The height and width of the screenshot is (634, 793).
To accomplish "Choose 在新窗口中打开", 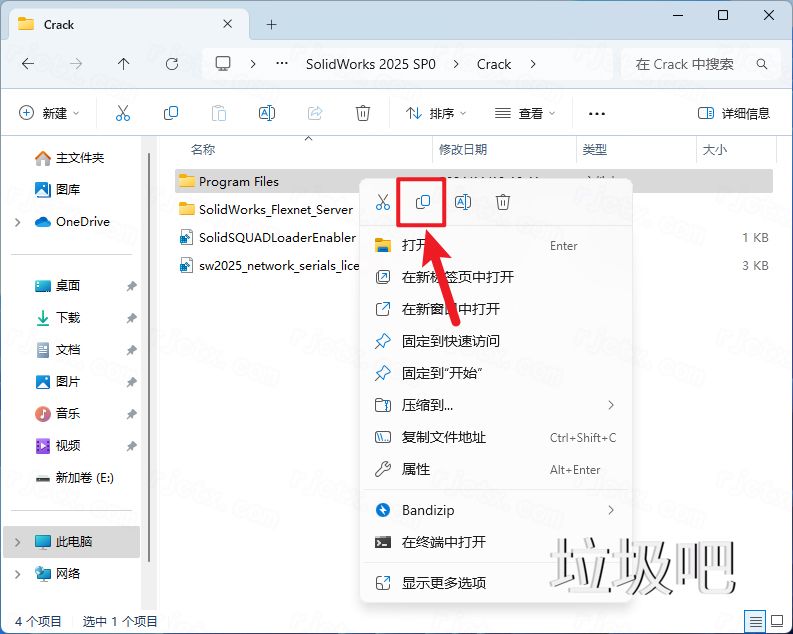I will [496, 309].
